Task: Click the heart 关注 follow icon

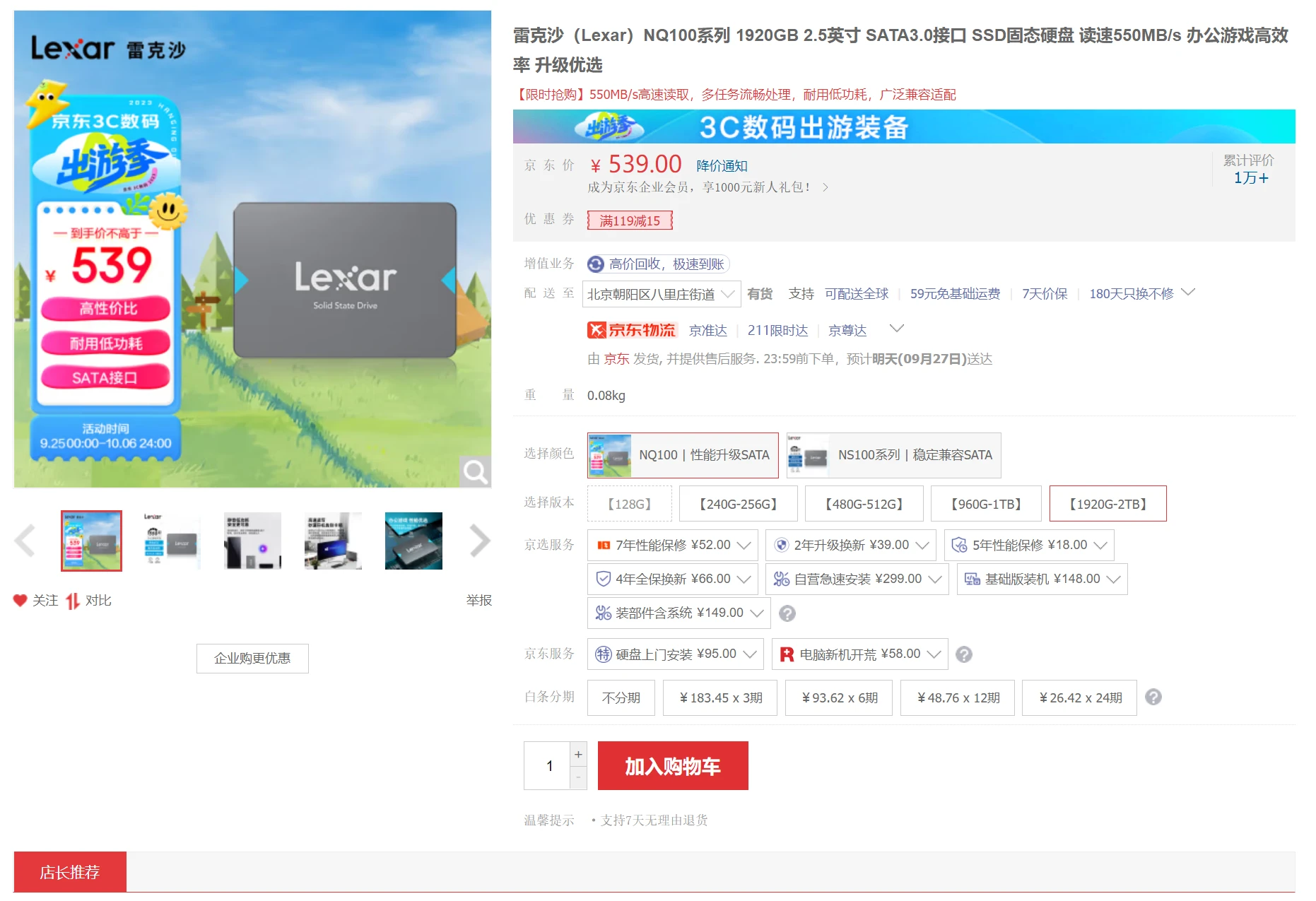Action: click(20, 600)
